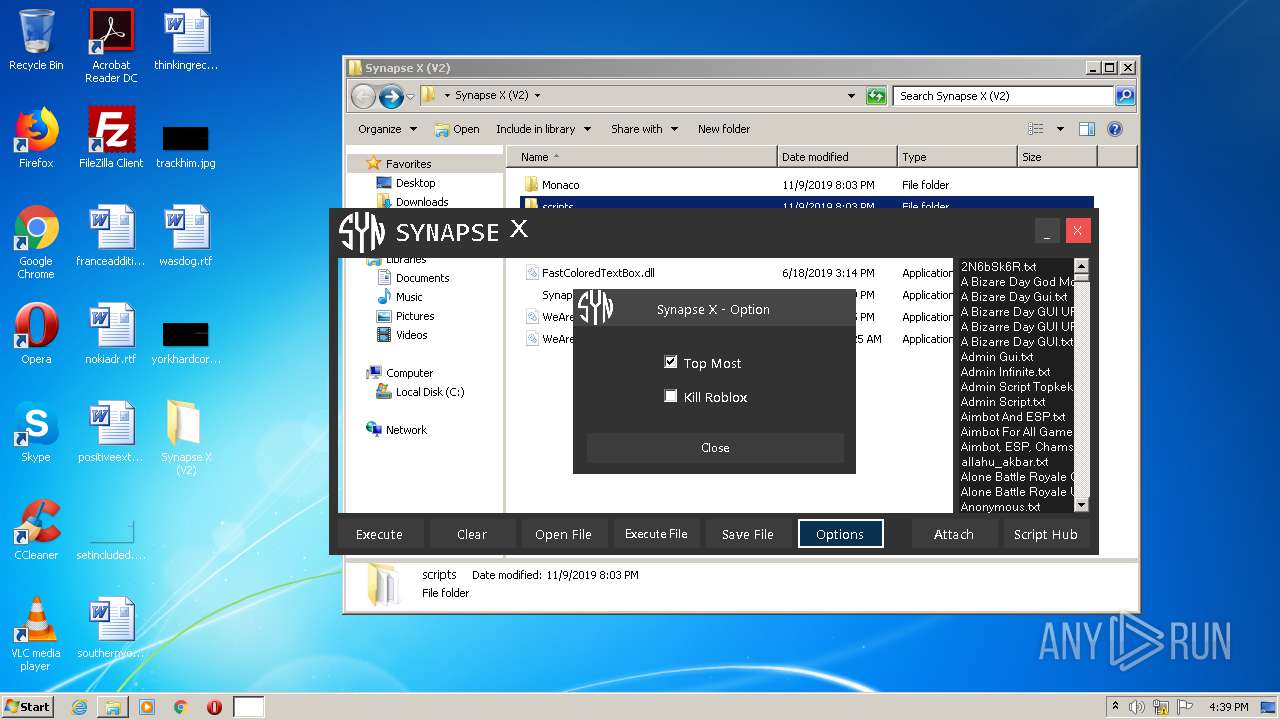Click the Attach button
The image size is (1280, 720).
953,534
